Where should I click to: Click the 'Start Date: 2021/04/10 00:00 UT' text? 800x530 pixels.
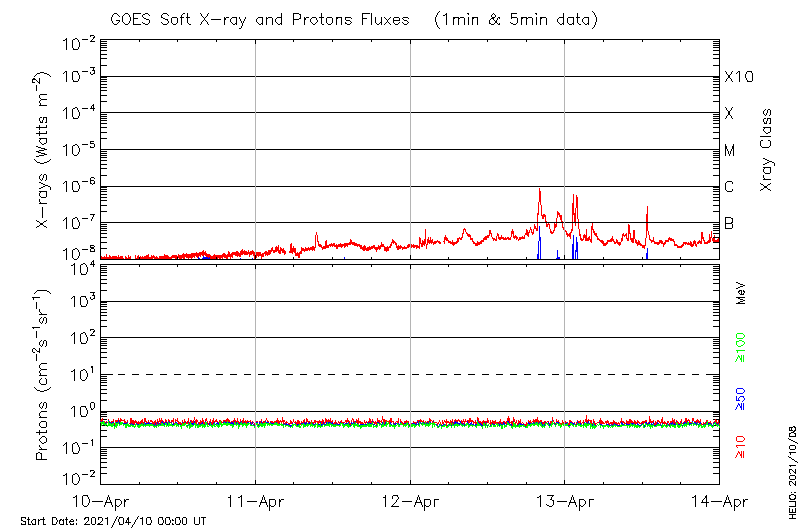pyautogui.click(x=113, y=522)
